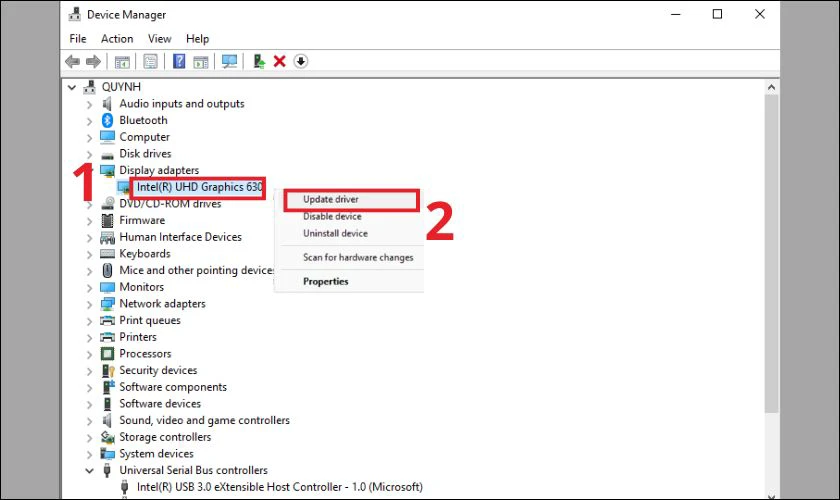Click the Mice and other pointing devices icon
Image resolution: width=840 pixels, height=500 pixels.
tap(107, 270)
